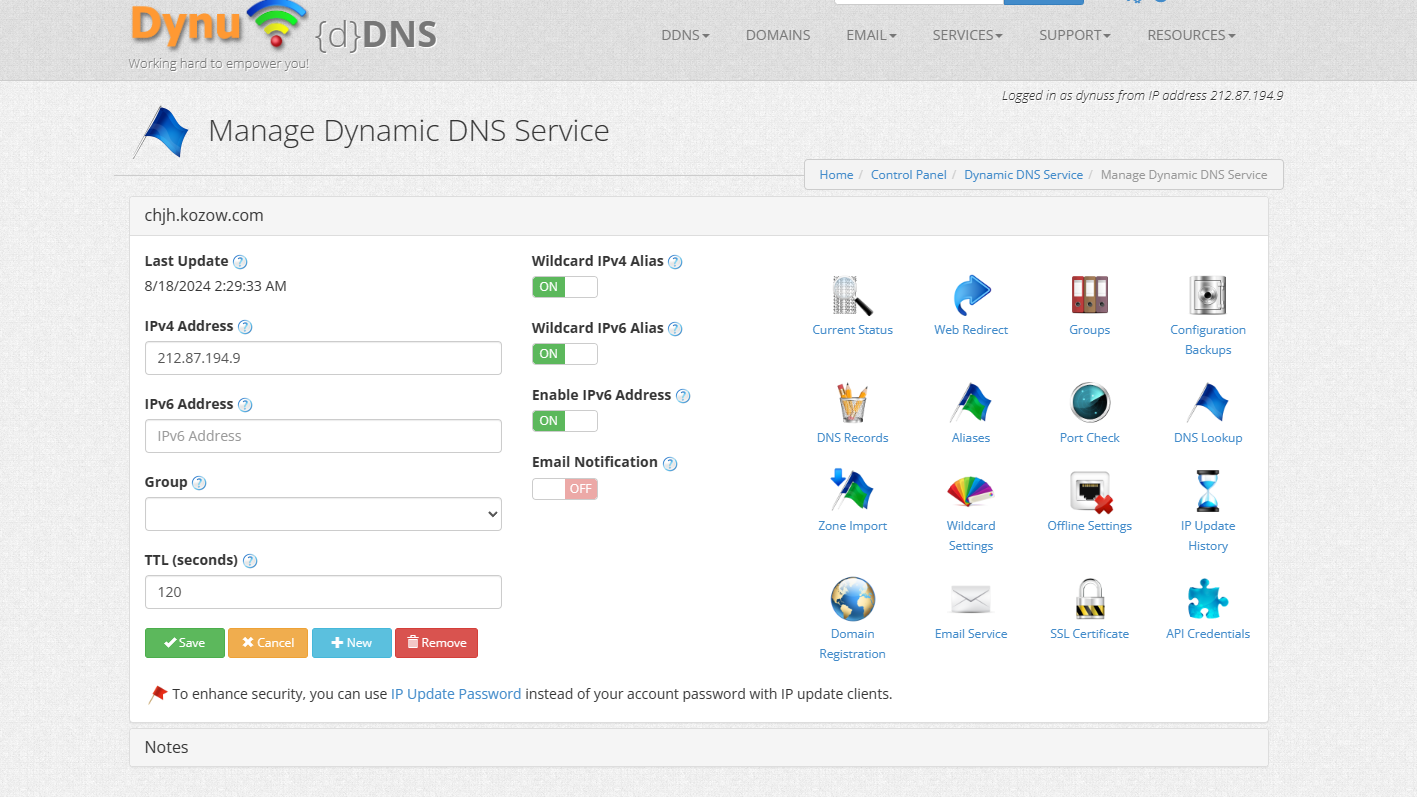Open the Zone Import icon
Image resolution: width=1417 pixels, height=797 pixels.
coord(852,491)
